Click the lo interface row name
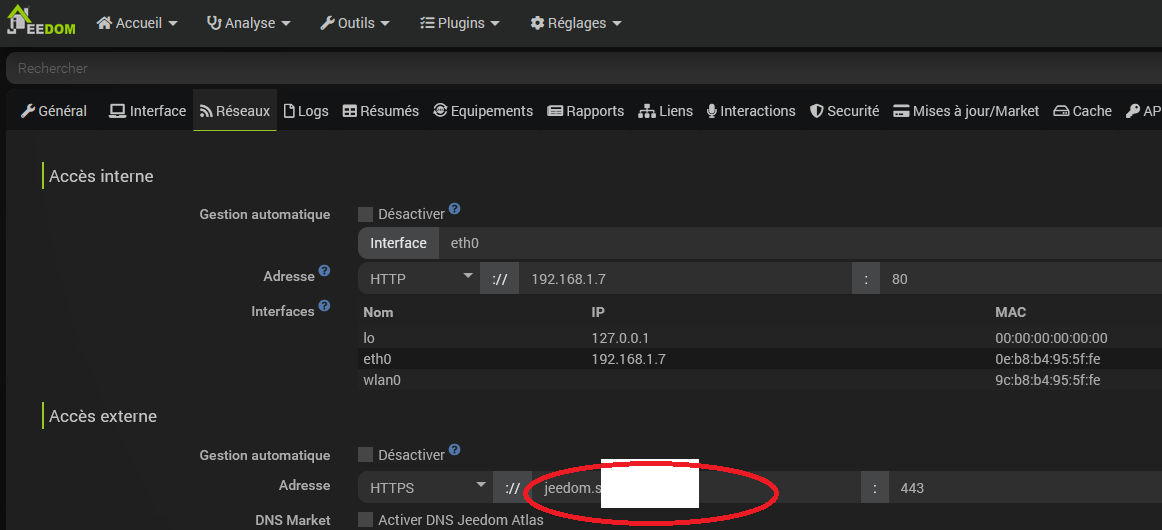Viewport: 1162px width, 530px height. pos(369,338)
